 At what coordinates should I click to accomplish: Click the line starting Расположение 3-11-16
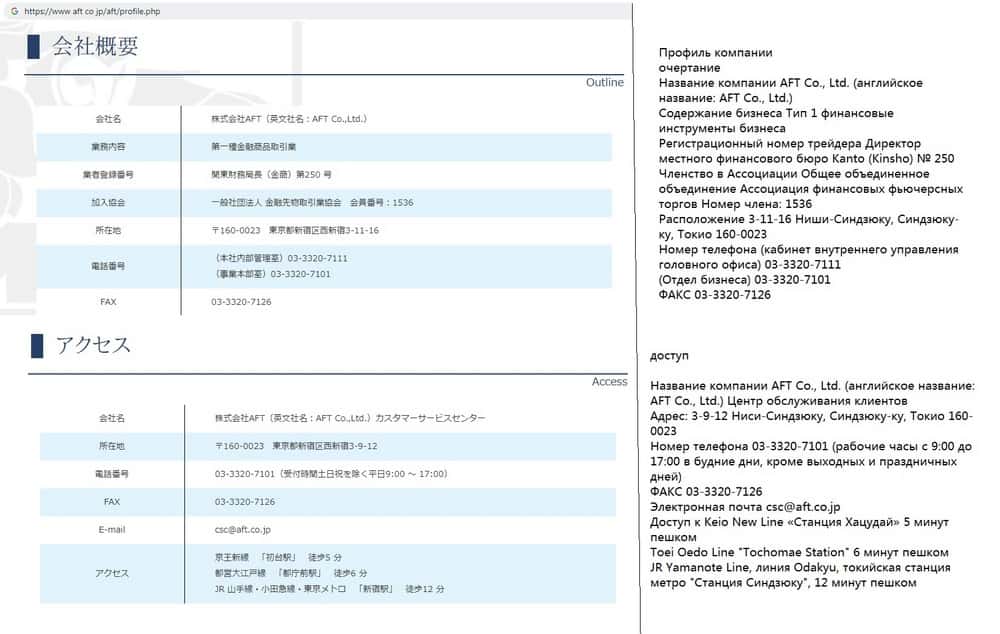tap(809, 219)
